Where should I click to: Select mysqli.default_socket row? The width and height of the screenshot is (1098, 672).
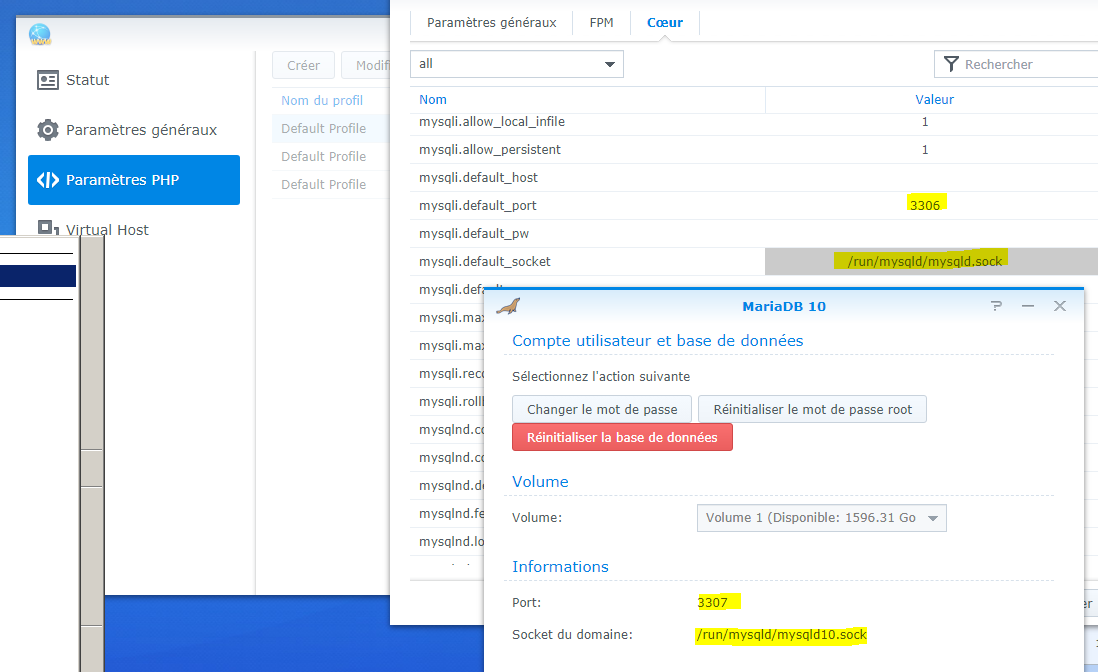coord(753,262)
